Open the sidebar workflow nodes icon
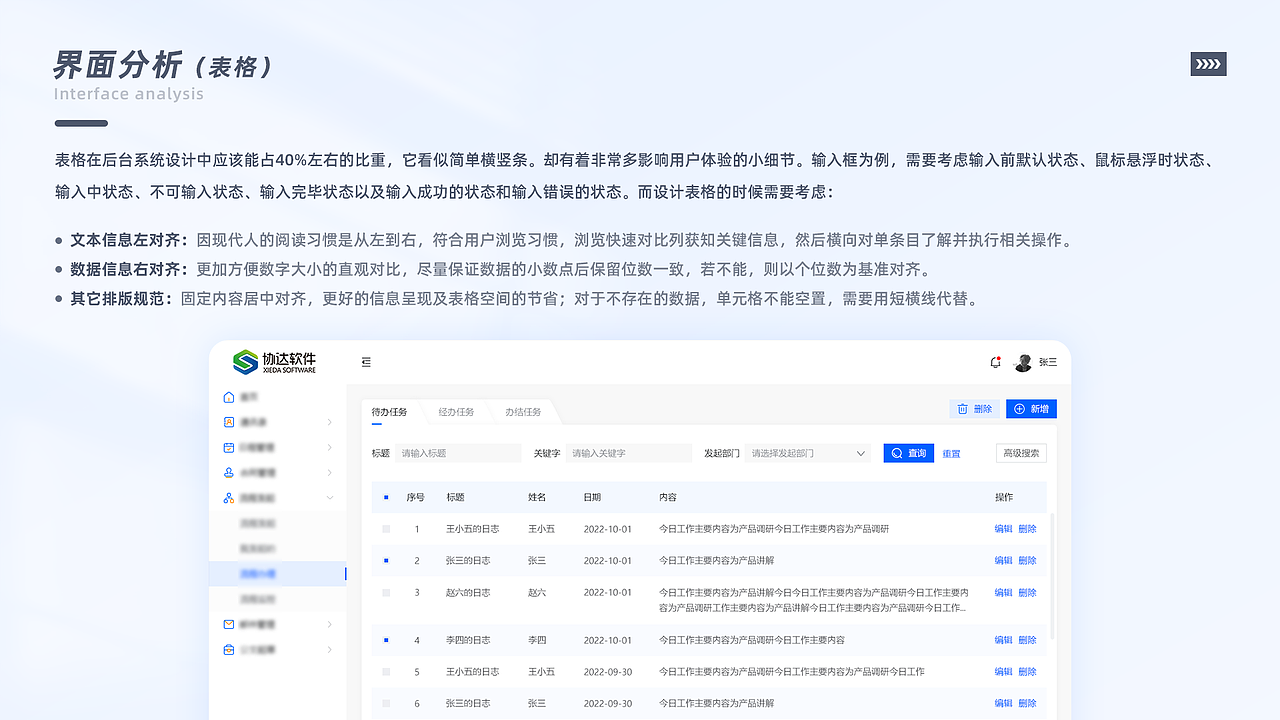The image size is (1280, 720). 229,498
